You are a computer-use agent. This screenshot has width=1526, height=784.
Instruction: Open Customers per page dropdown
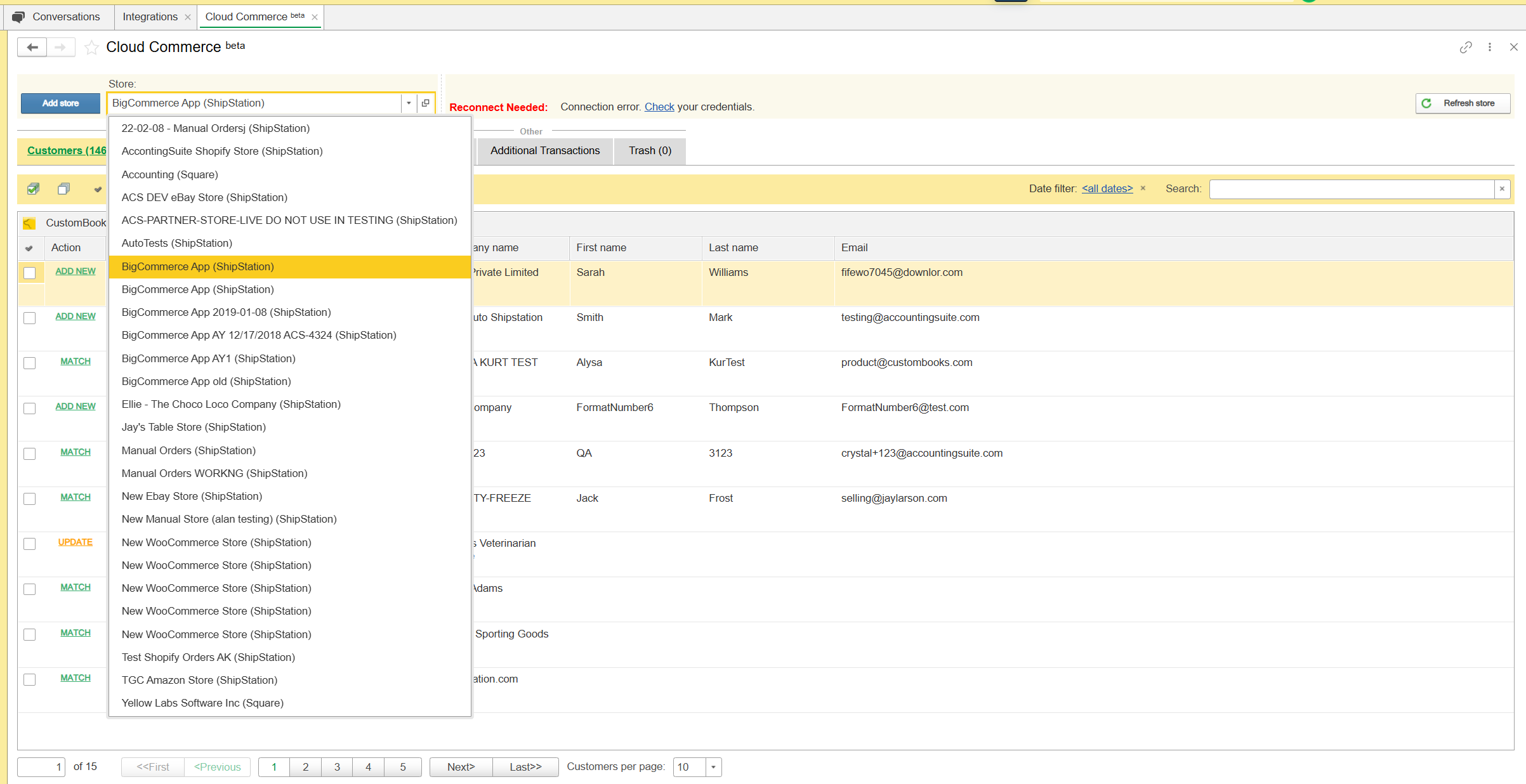click(x=713, y=767)
